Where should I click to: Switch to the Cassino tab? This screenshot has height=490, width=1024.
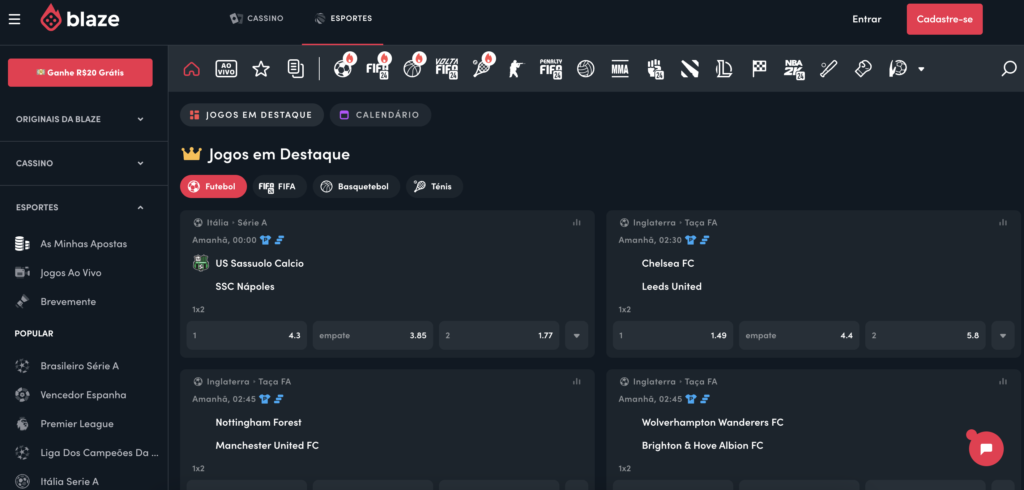tap(257, 18)
